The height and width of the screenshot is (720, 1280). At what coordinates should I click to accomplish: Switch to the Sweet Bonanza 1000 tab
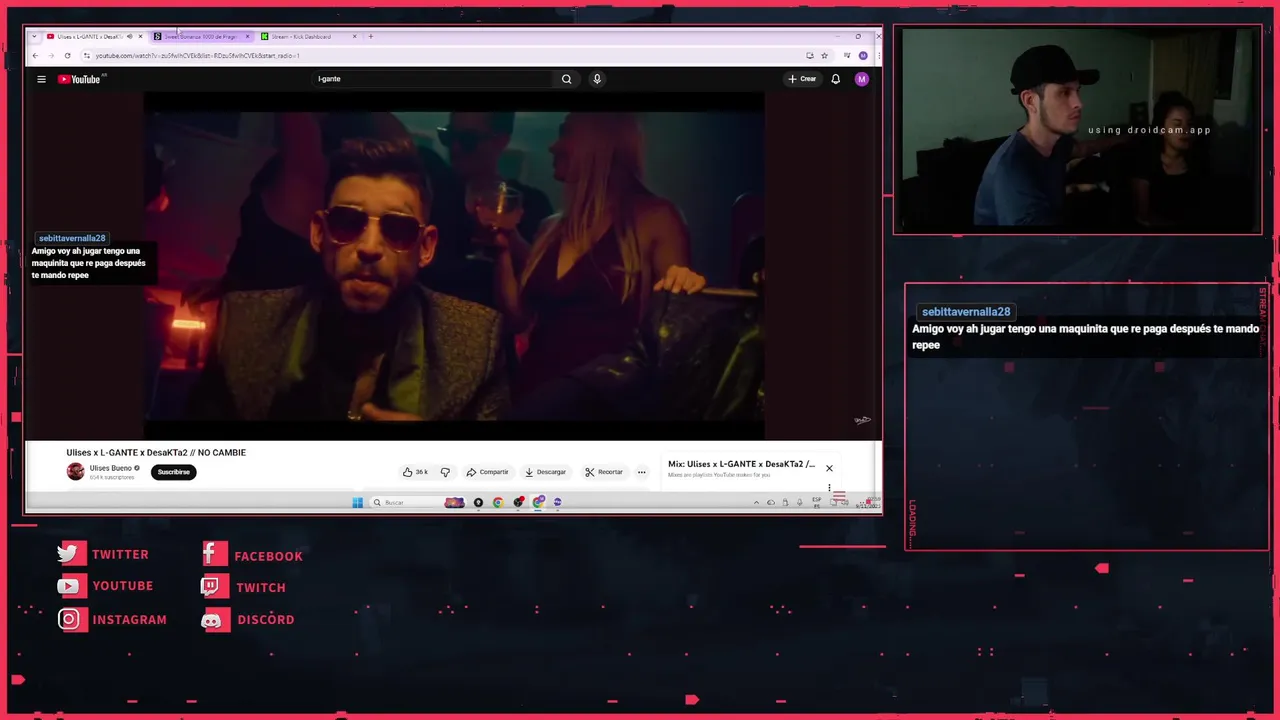point(201,36)
